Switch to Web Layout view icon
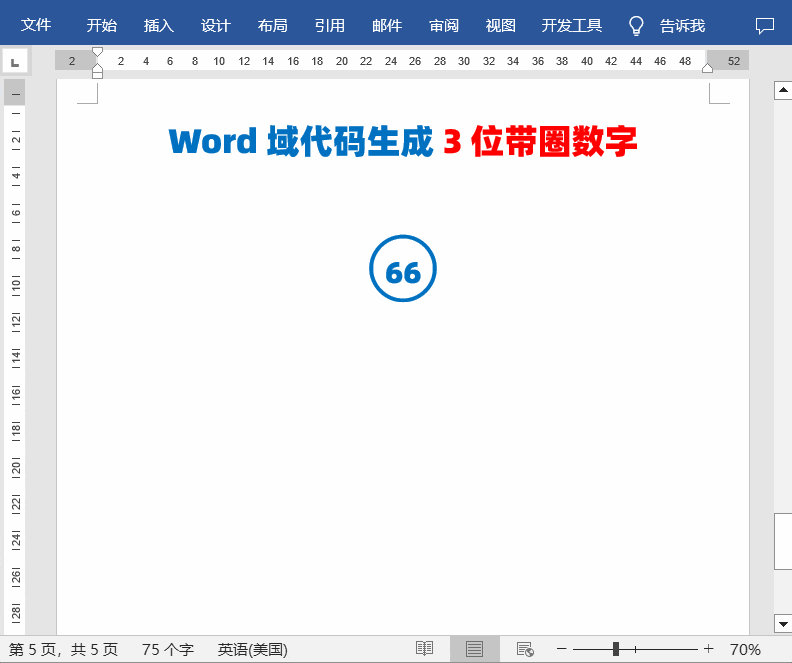This screenshot has height=663, width=792. 525,649
